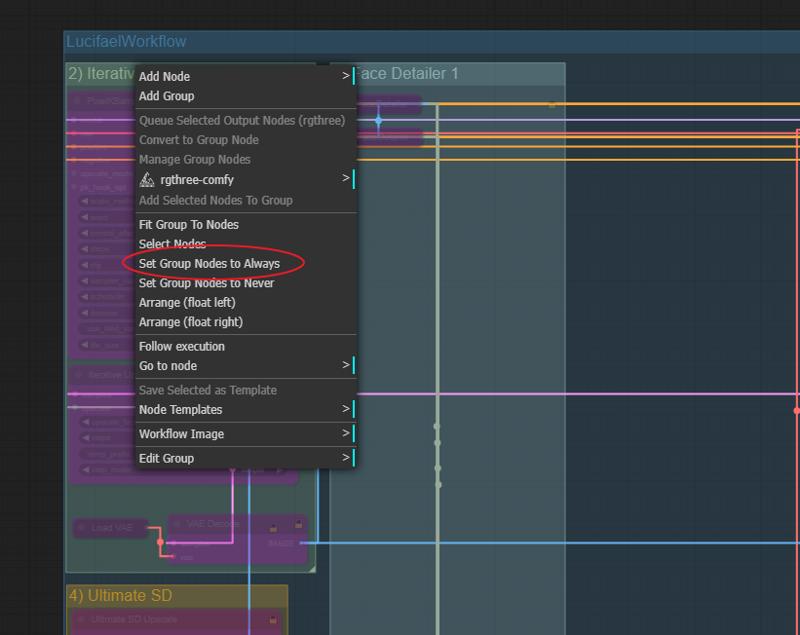Choose Set Group Nodes to Always
Screen dimensions: 800x635
pyautogui.click(x=246, y=264)
